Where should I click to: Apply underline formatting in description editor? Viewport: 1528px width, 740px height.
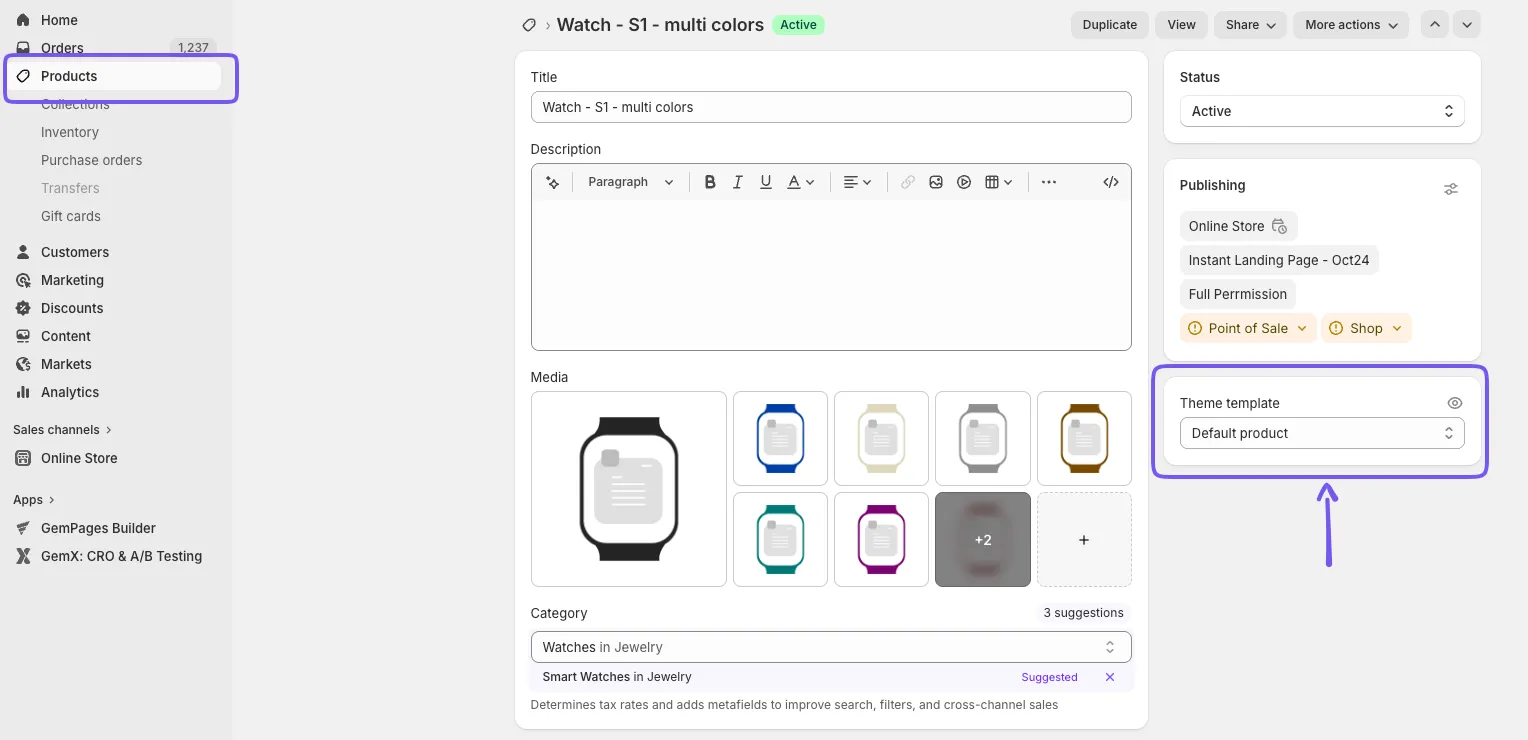point(766,182)
